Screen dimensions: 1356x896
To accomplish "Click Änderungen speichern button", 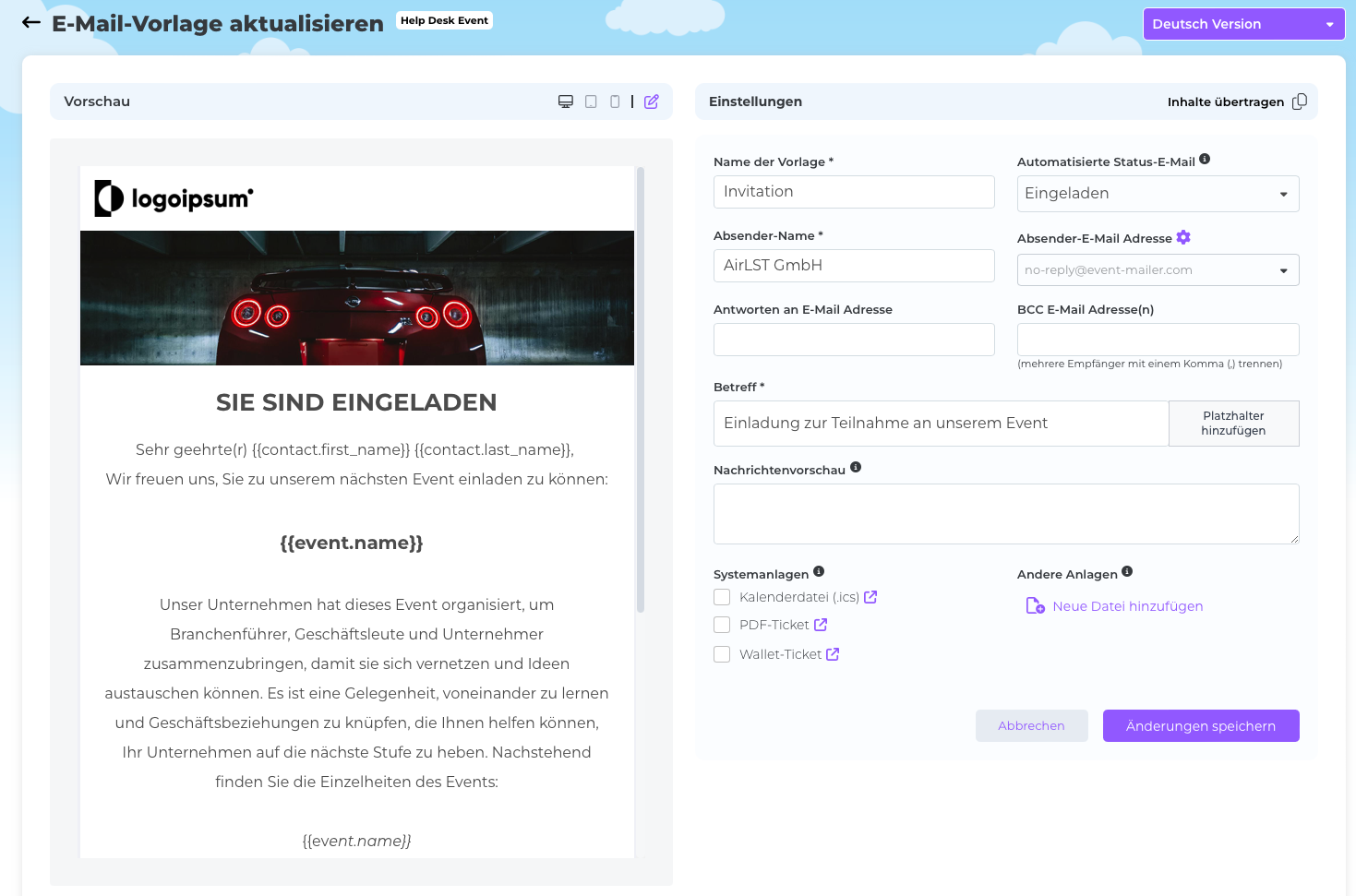I will click(1201, 726).
